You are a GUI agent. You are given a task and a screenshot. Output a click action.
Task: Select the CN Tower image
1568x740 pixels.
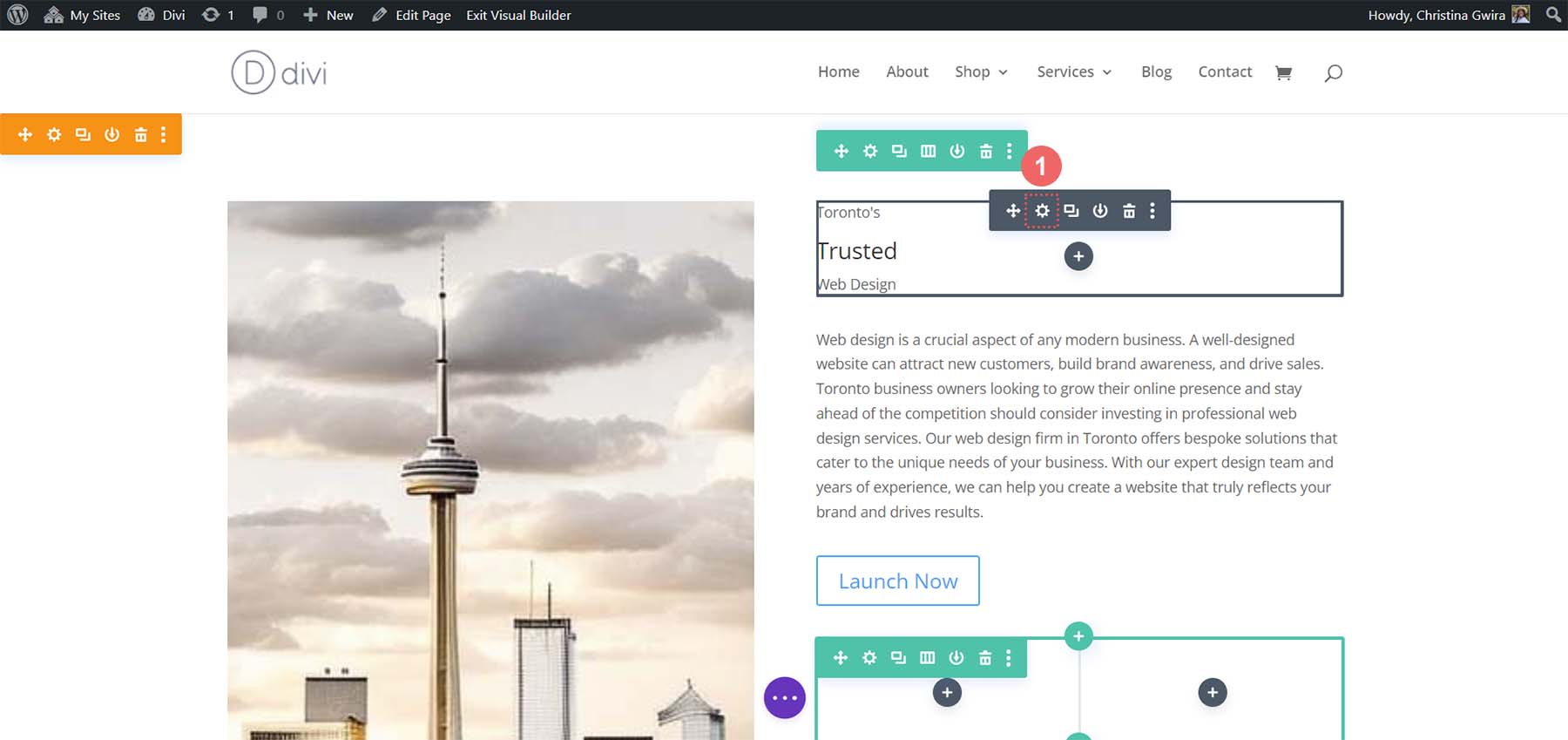(x=490, y=471)
